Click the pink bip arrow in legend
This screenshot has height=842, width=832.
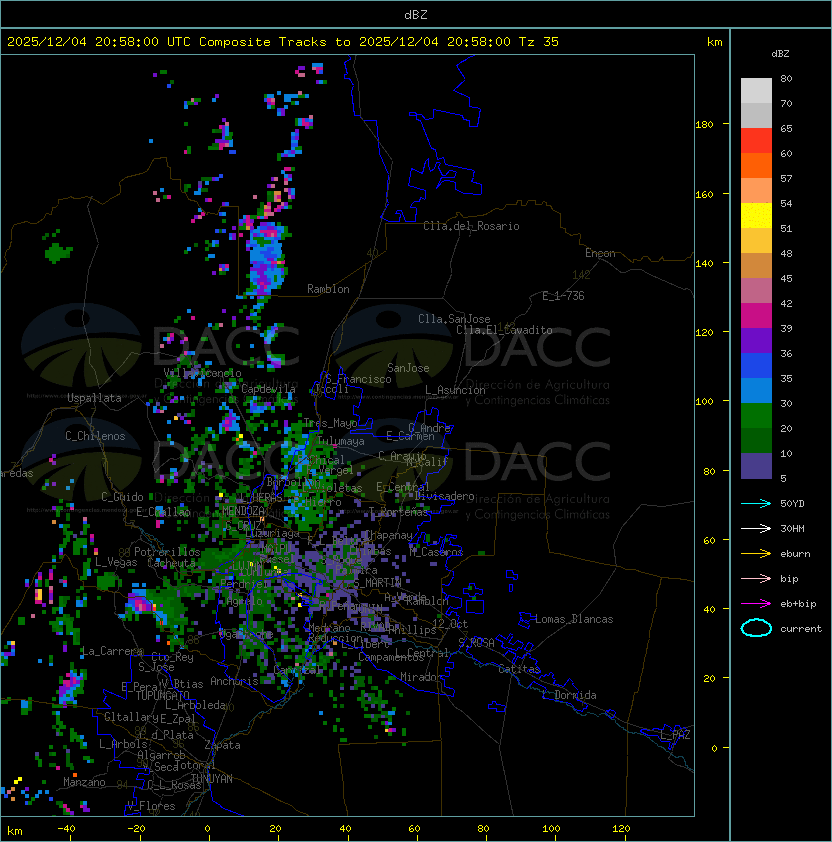click(x=756, y=578)
